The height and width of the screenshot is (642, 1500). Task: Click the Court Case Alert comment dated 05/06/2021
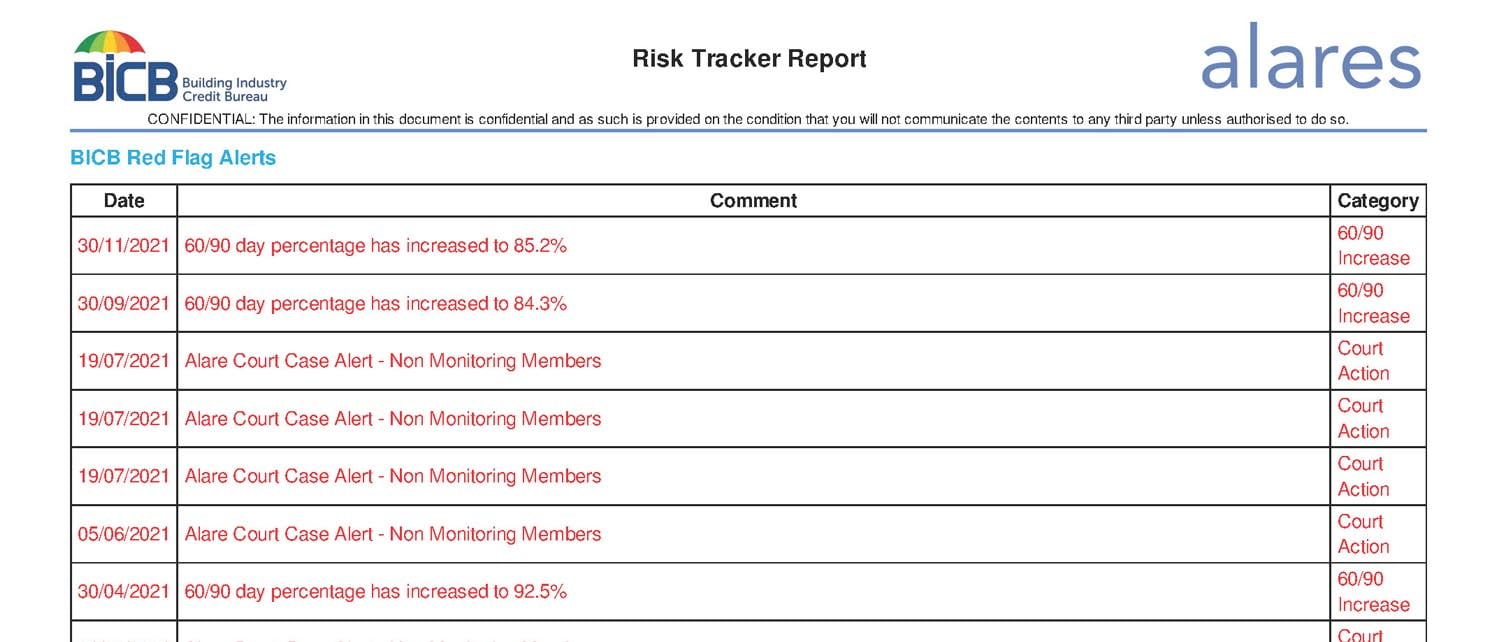[x=393, y=534]
